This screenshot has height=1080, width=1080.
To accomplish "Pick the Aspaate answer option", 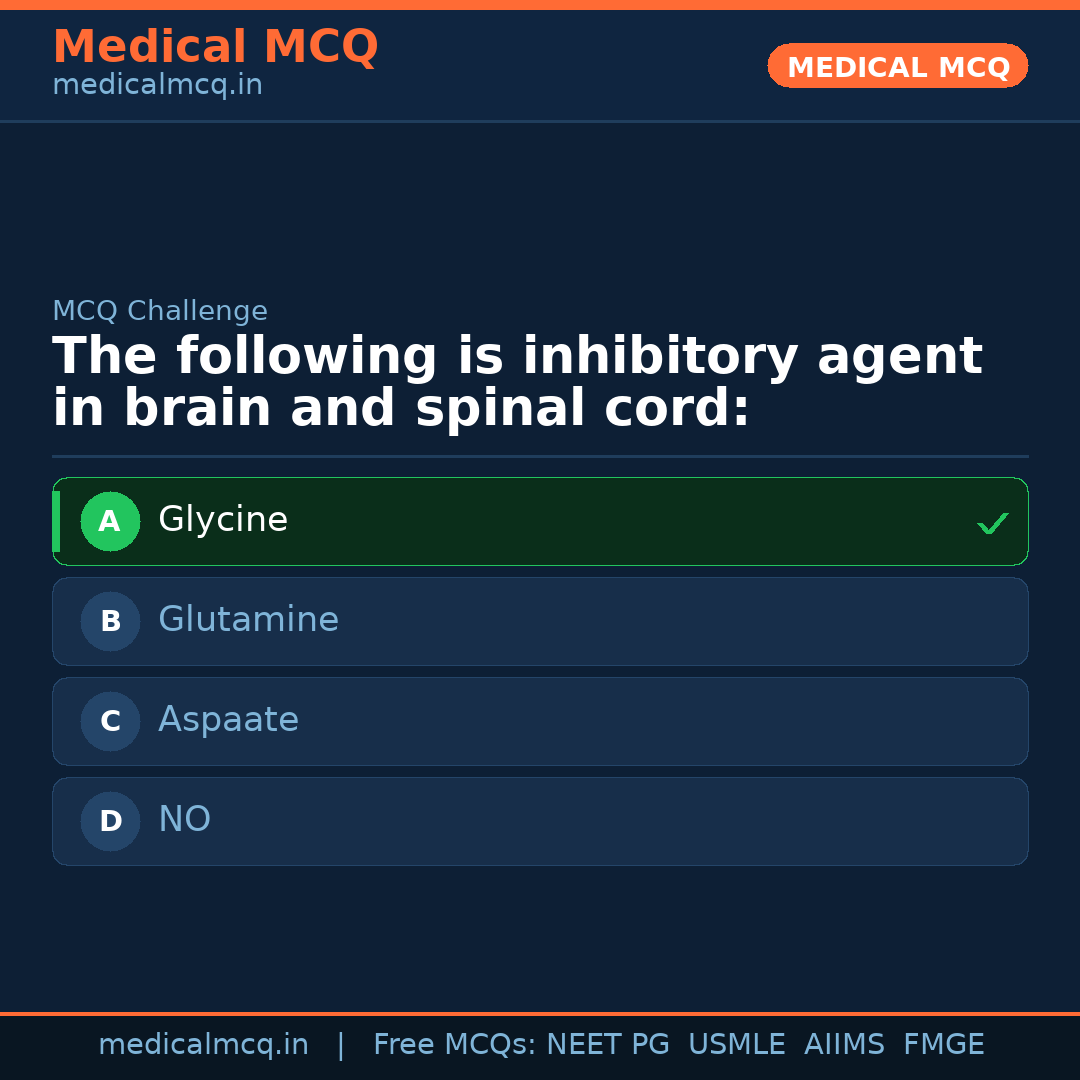I will pos(228,720).
